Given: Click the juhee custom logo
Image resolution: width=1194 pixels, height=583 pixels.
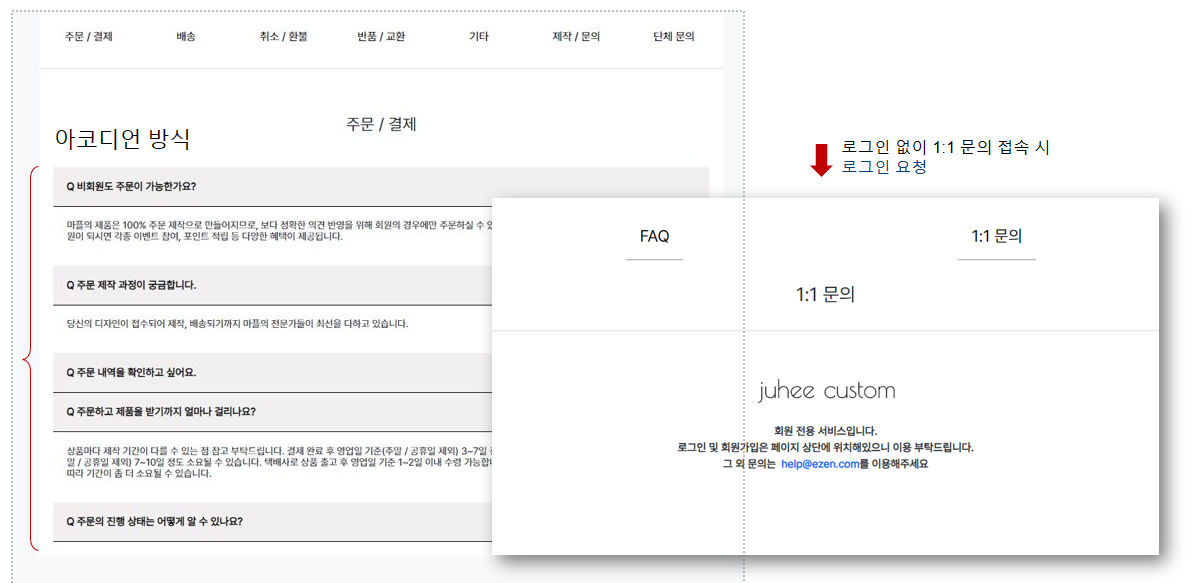Looking at the screenshot, I should coord(827,390).
